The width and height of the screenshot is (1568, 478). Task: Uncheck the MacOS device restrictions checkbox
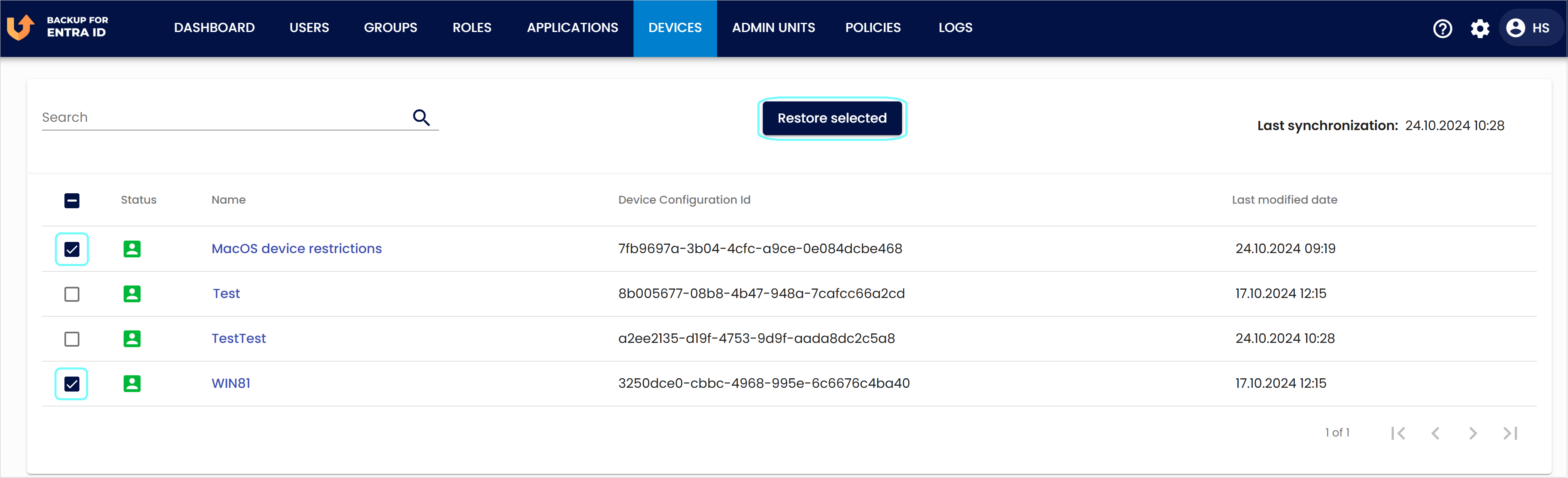click(x=72, y=249)
